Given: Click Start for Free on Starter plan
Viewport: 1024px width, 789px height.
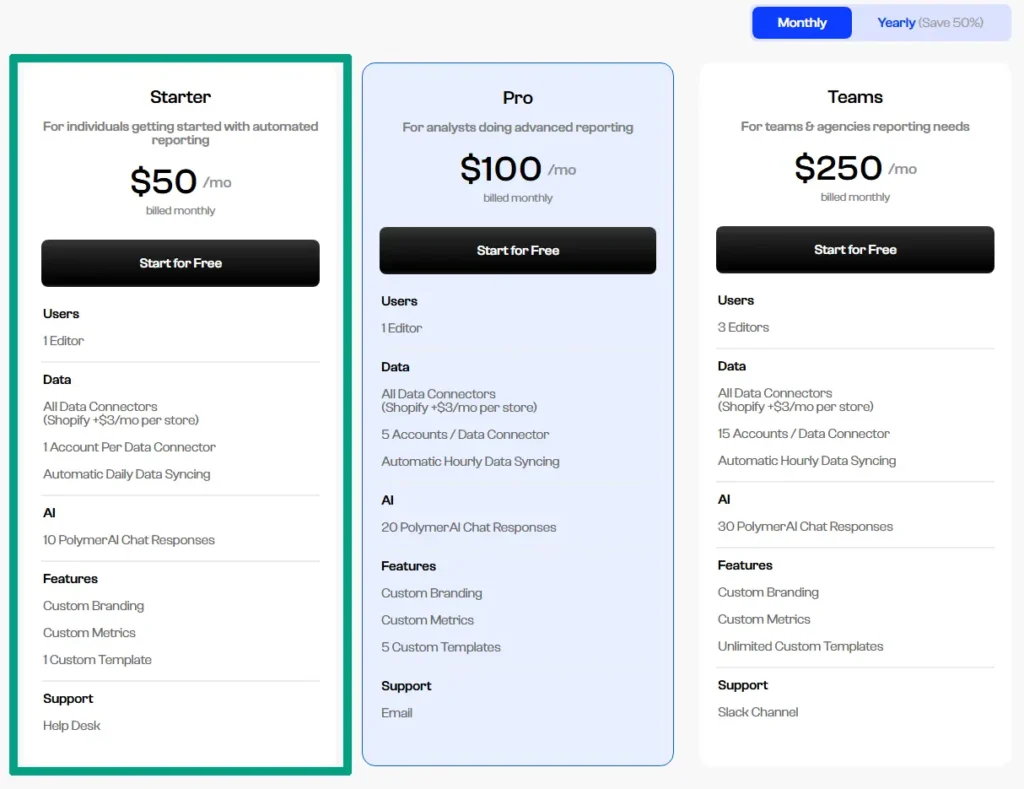Looking at the screenshot, I should (180, 263).
